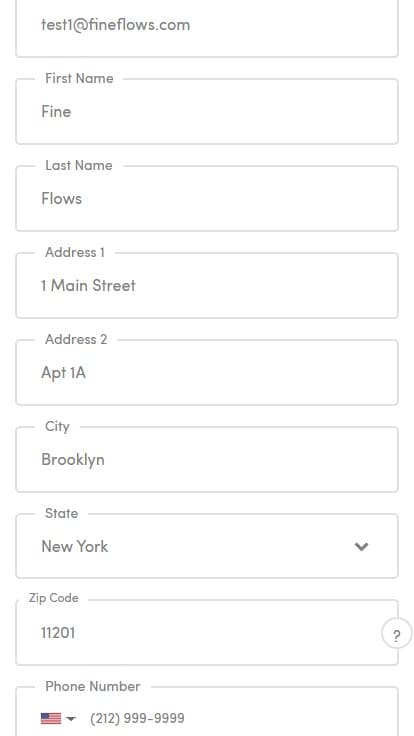This screenshot has height=736, width=414.
Task: Focus the Zip Code field showing 11201
Action: (x=207, y=633)
